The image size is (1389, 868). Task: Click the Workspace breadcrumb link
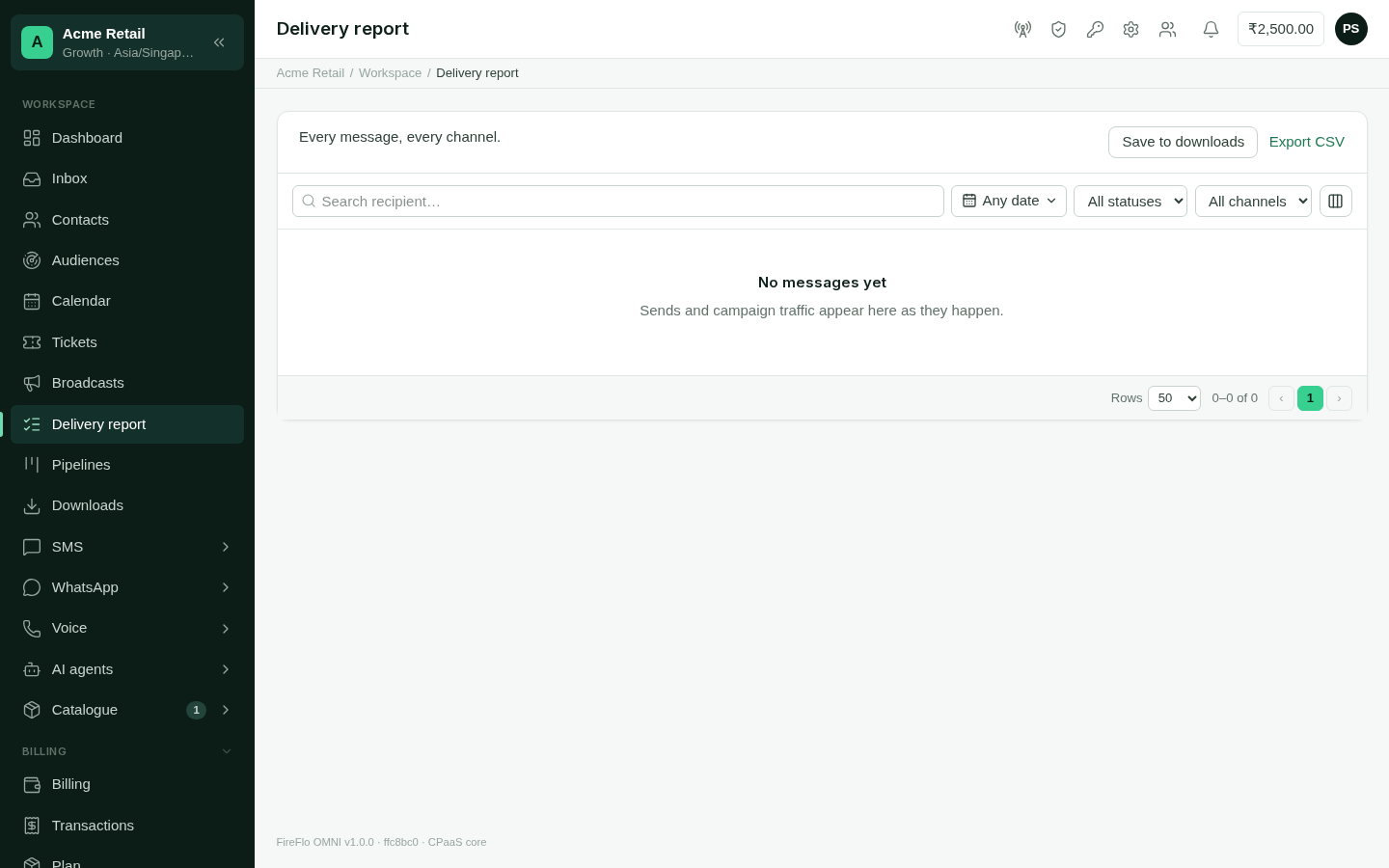pyautogui.click(x=390, y=73)
